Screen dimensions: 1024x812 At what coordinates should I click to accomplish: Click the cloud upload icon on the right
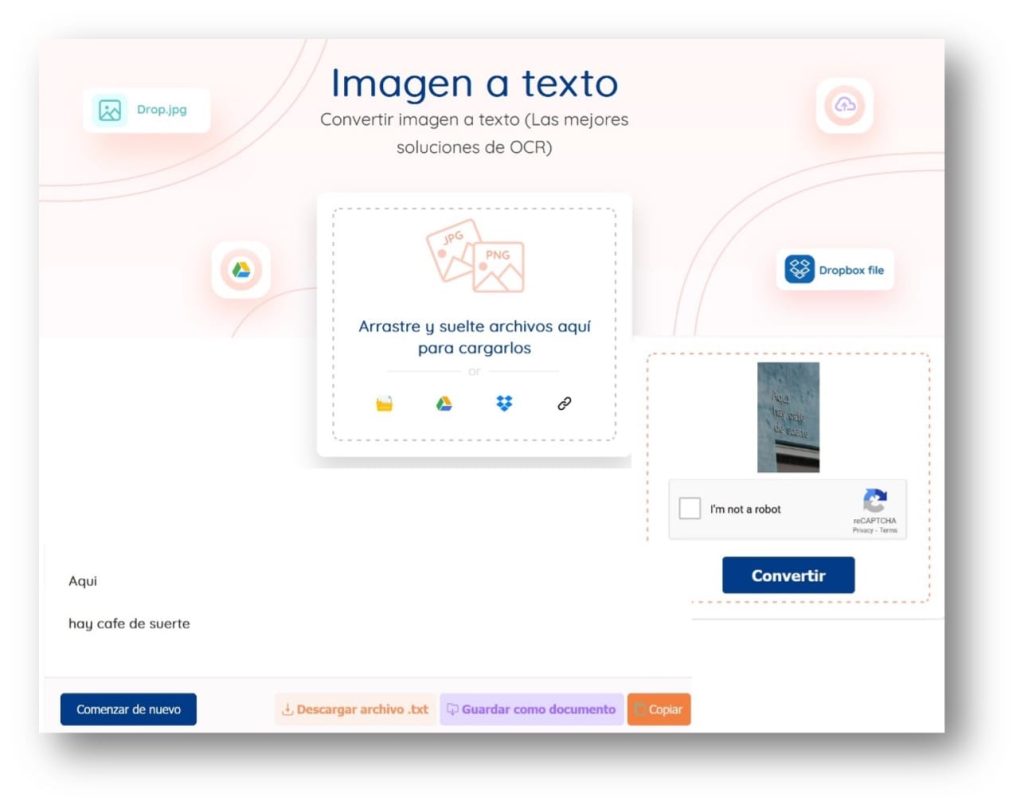coord(845,105)
